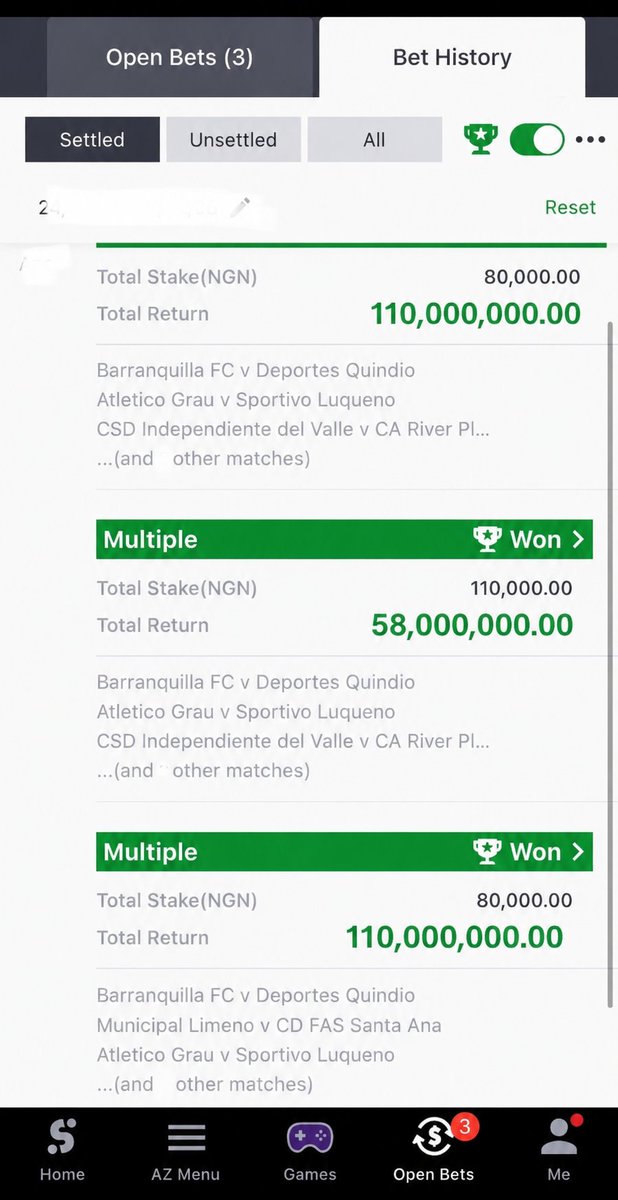Open the Multiple bet header with 58,000,000.00 return
This screenshot has height=1200, width=618.
click(x=344, y=540)
